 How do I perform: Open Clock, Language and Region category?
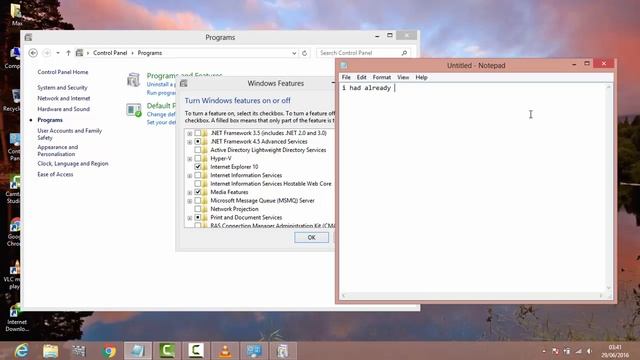point(73,164)
